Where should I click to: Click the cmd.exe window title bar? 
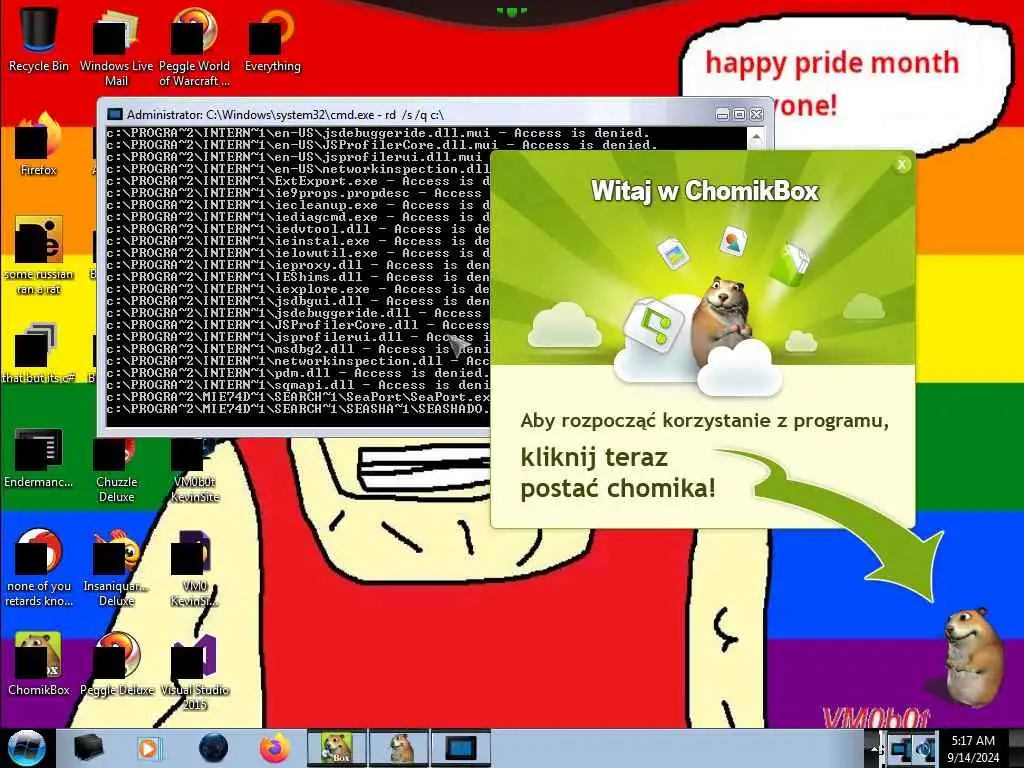pyautogui.click(x=418, y=114)
